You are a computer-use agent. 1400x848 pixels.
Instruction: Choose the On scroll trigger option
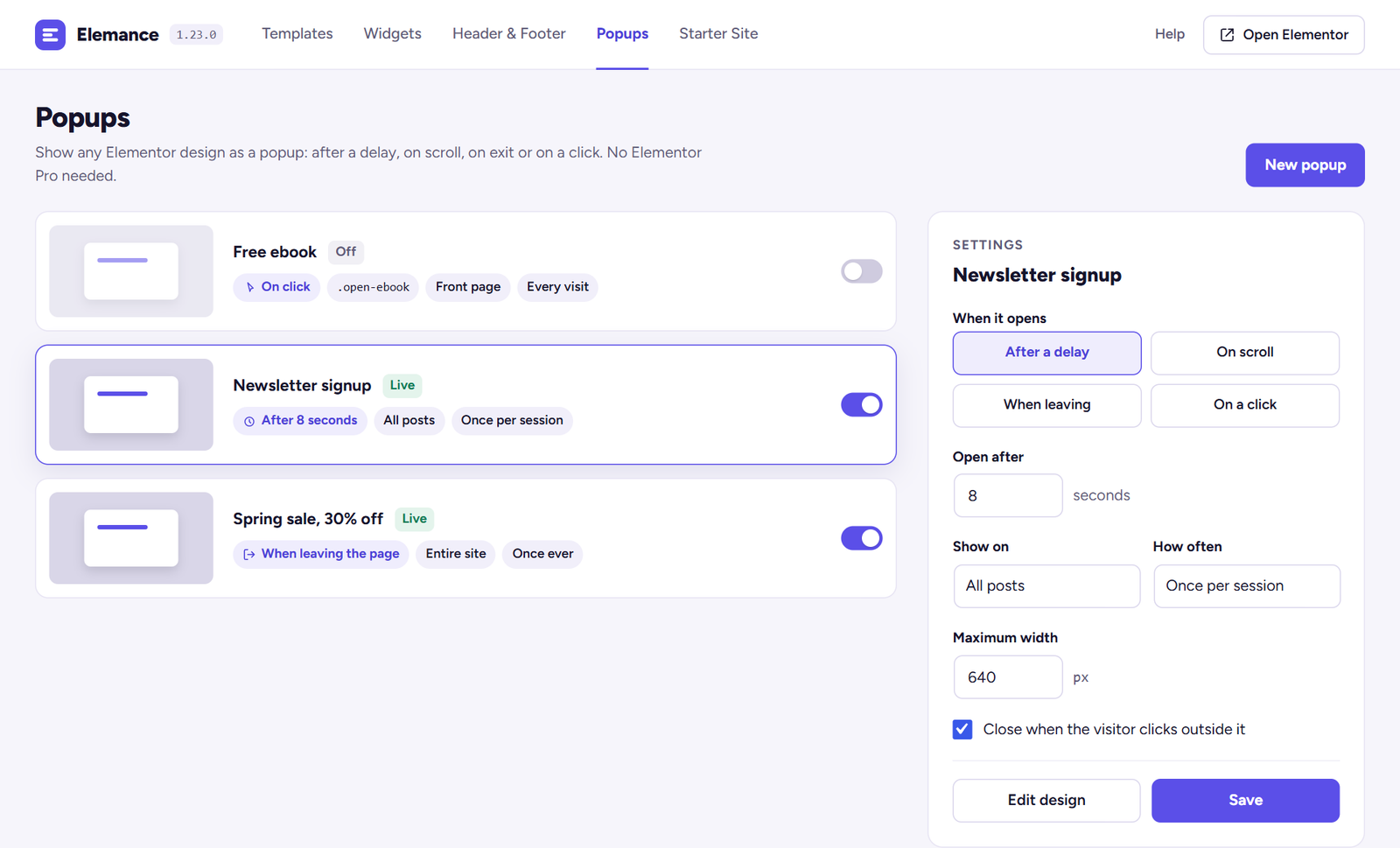pyautogui.click(x=1244, y=353)
